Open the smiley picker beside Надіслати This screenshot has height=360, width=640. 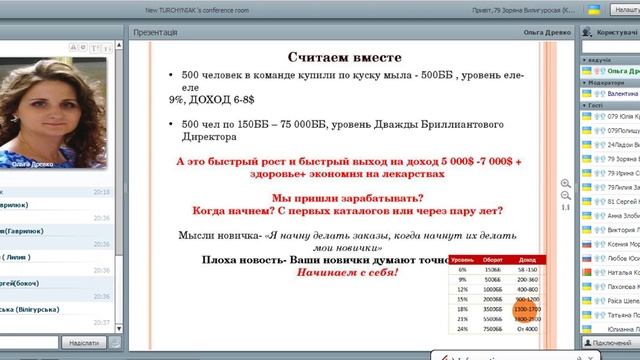tap(116, 342)
